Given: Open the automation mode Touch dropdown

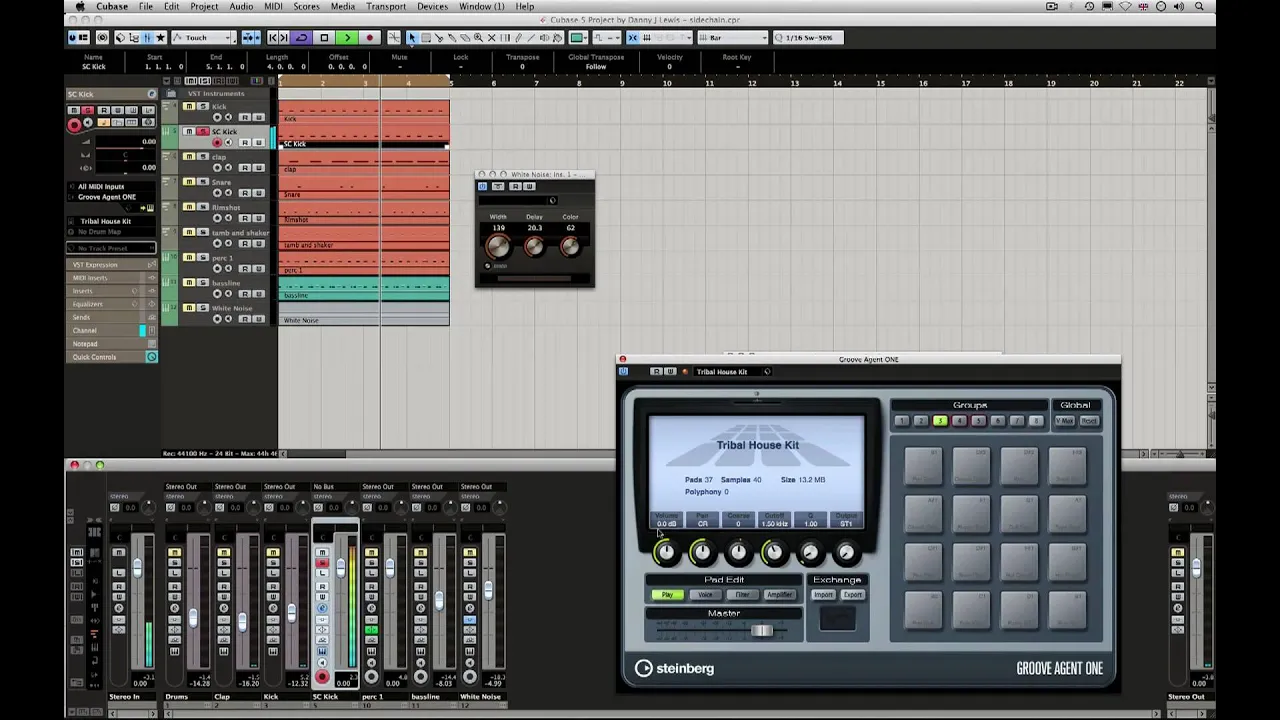Looking at the screenshot, I should tap(204, 38).
